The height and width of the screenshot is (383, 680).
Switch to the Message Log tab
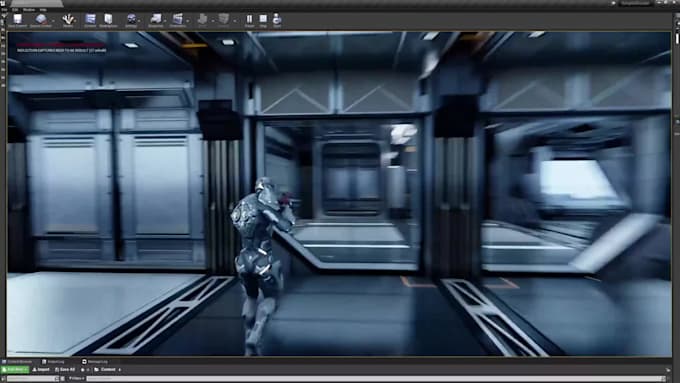pos(96,361)
